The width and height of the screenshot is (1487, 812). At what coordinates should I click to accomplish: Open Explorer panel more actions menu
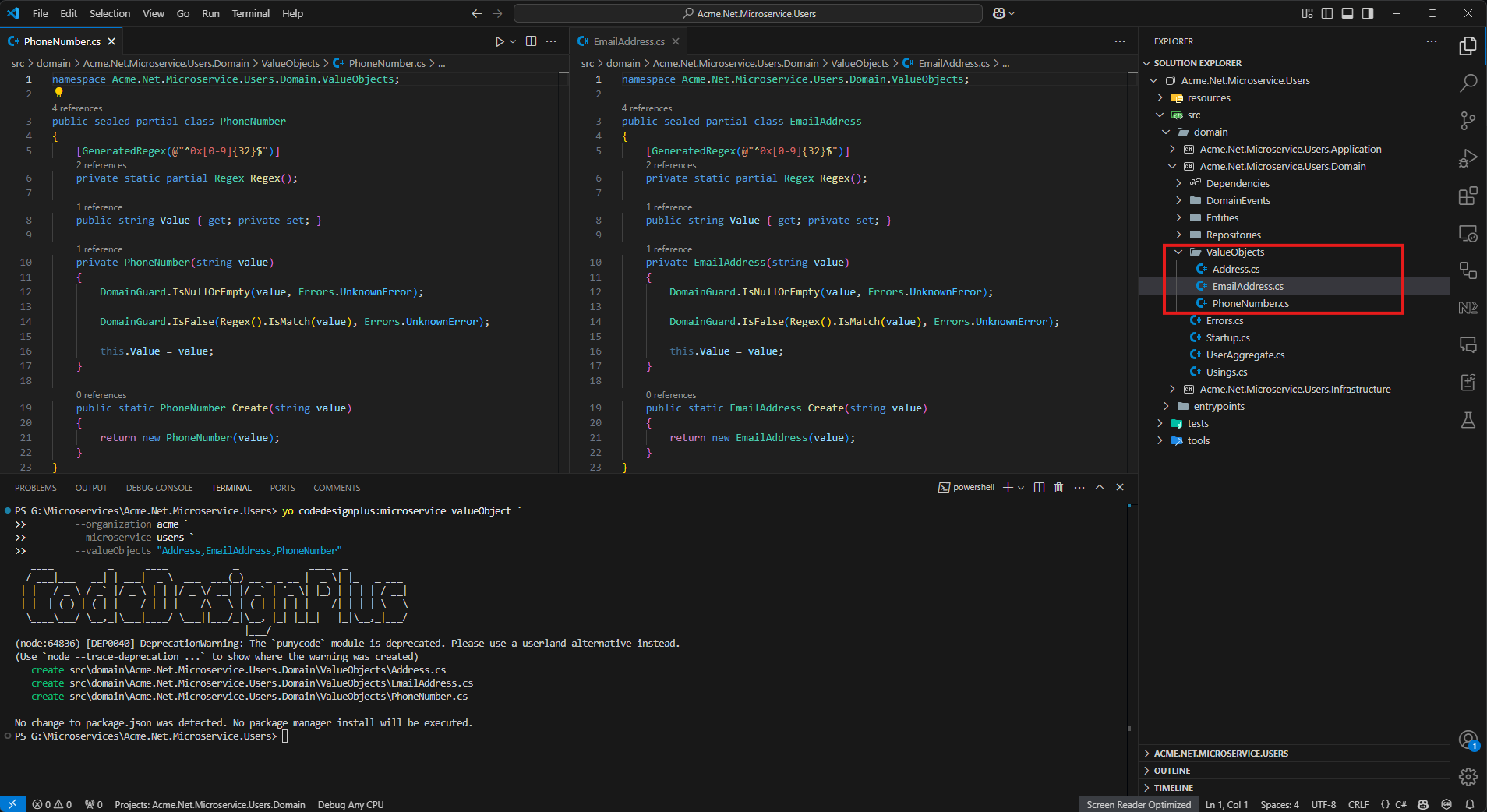[x=1432, y=41]
